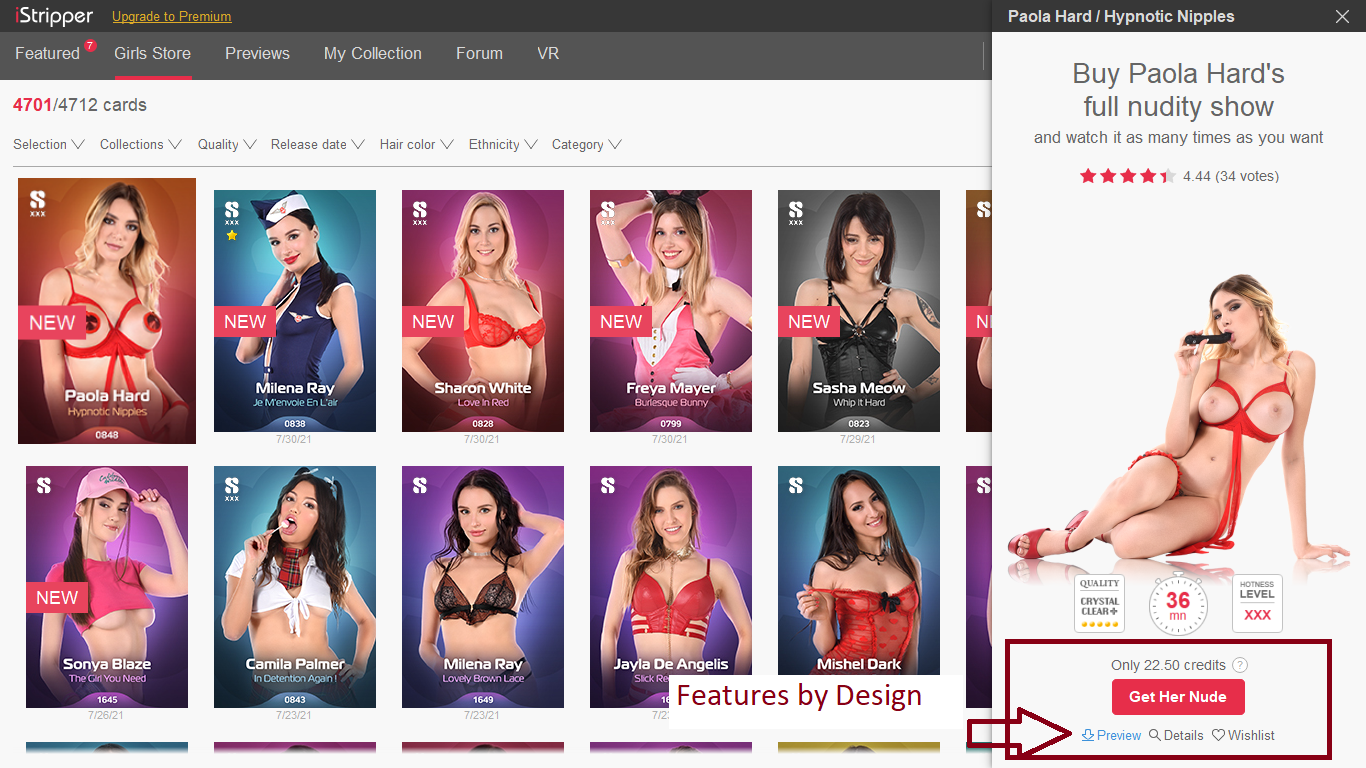Screen dimensions: 1366x768
Task: Open the Sonya Blaze card 1645
Action: [x=107, y=587]
